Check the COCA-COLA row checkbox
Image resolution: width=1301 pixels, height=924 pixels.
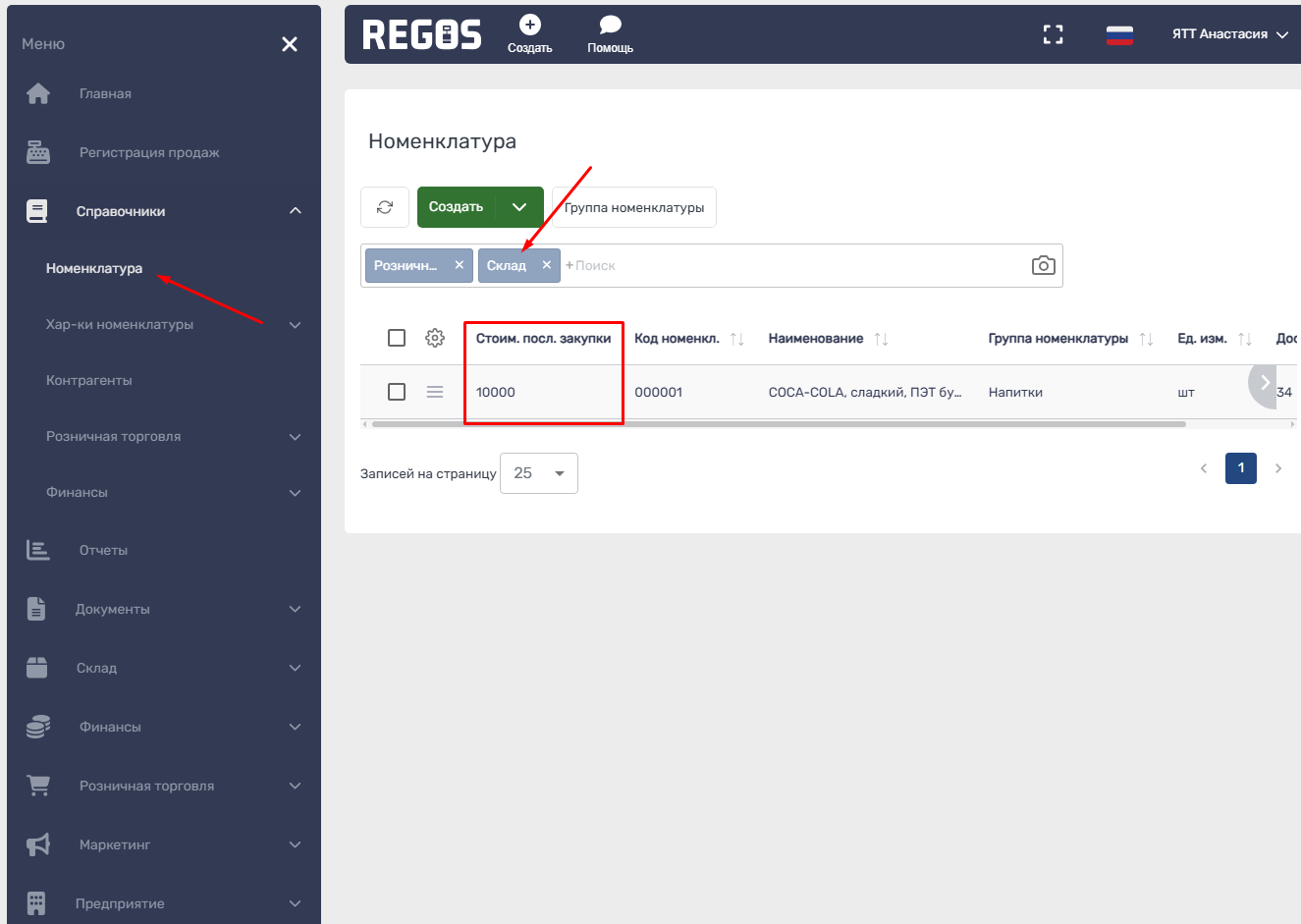(397, 392)
